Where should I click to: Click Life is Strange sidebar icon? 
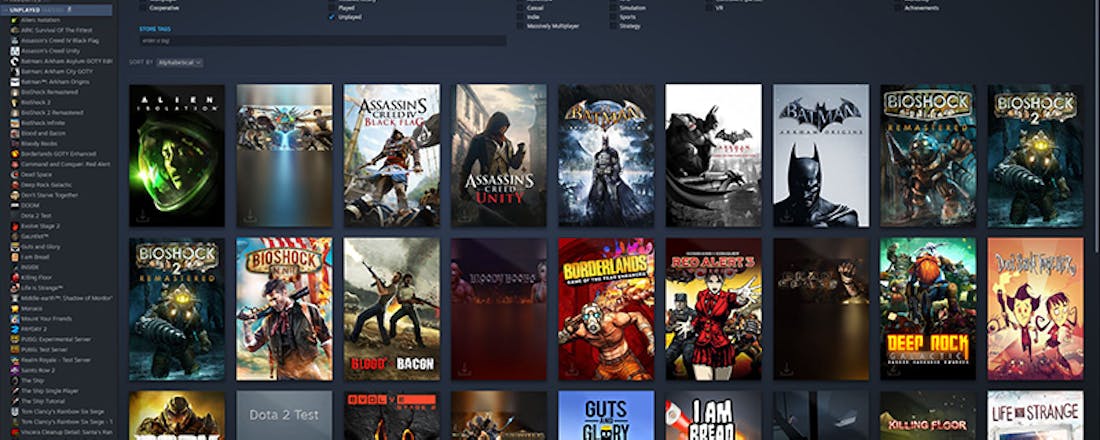click(14, 288)
